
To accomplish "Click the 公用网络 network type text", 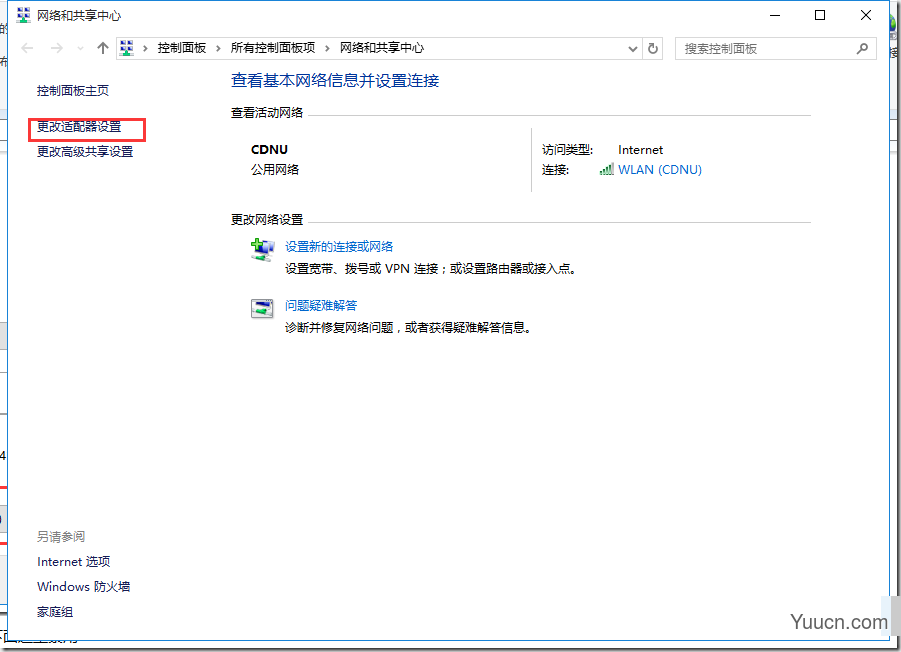I will click(x=275, y=169).
